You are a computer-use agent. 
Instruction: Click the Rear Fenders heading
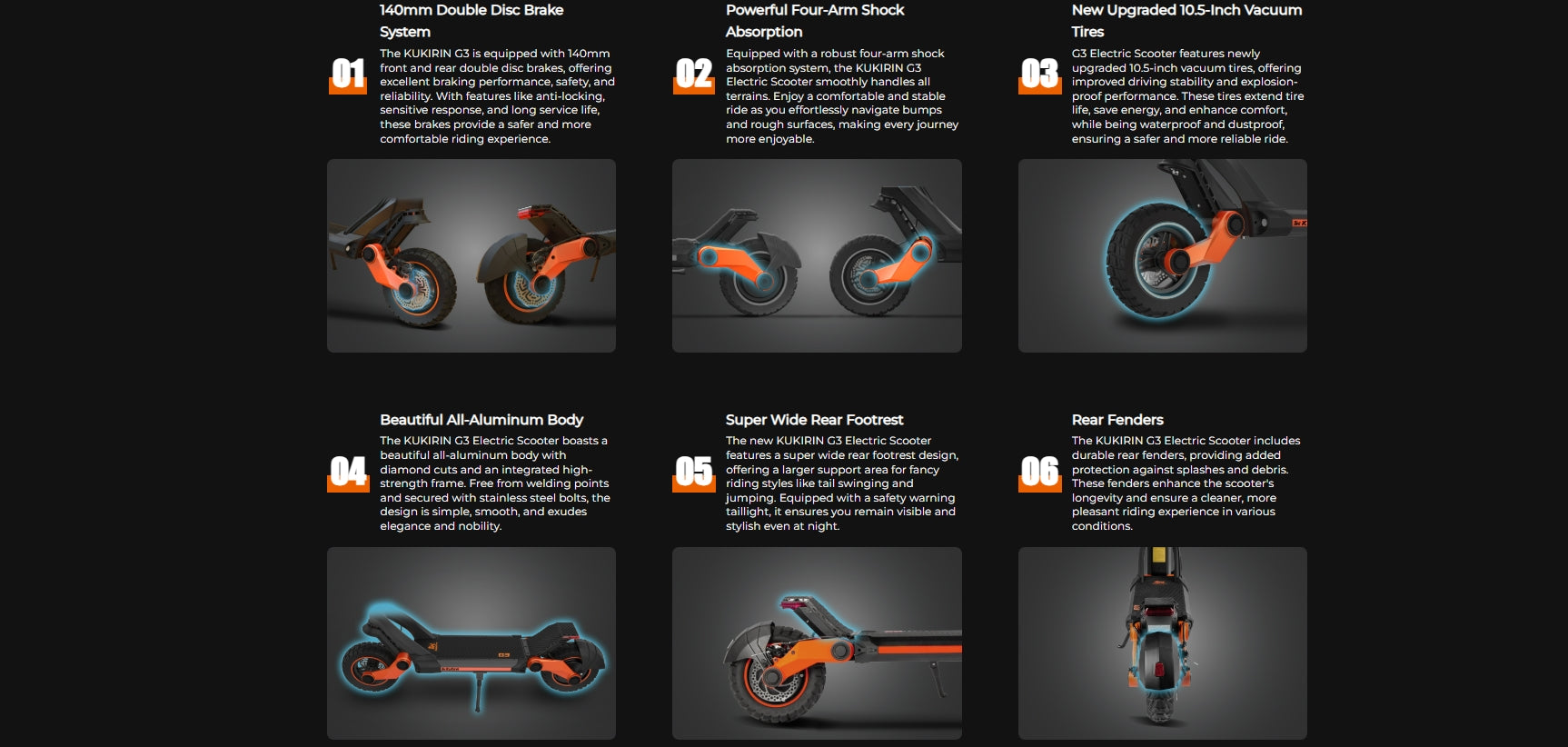tap(1117, 420)
